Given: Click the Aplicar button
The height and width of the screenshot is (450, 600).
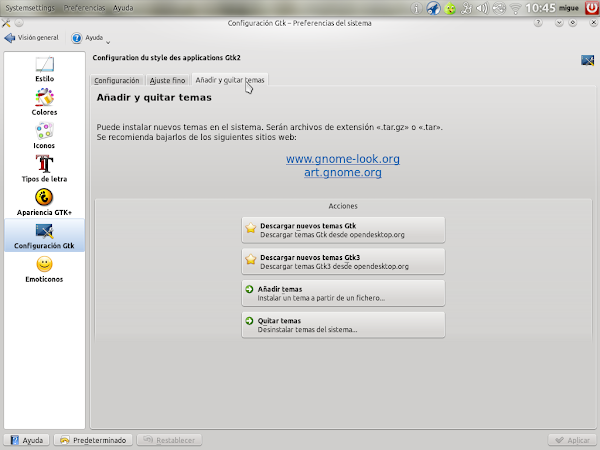Looking at the screenshot, I should [572, 440].
